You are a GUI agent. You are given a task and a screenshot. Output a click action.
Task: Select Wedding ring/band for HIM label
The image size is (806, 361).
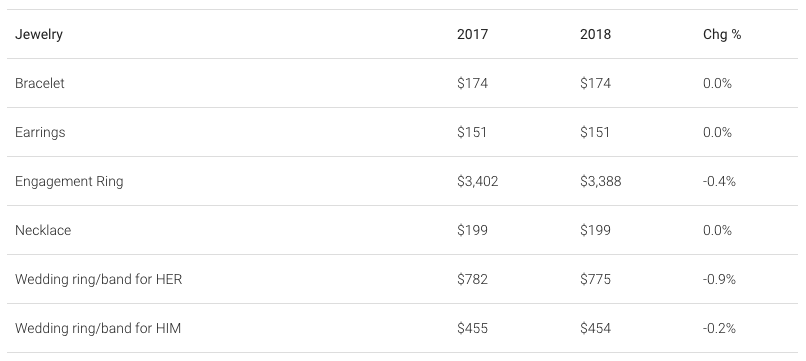[98, 328]
